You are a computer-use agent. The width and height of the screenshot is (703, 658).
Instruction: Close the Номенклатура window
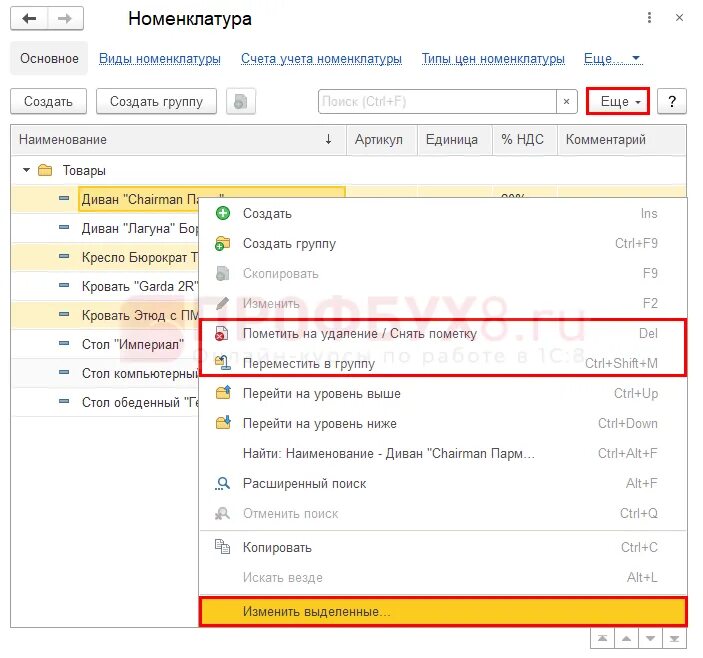[679, 18]
